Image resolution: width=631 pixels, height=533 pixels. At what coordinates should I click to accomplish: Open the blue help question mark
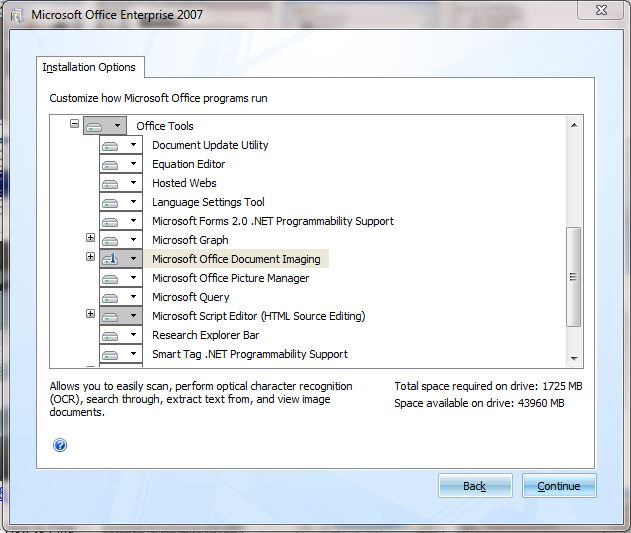tap(60, 445)
